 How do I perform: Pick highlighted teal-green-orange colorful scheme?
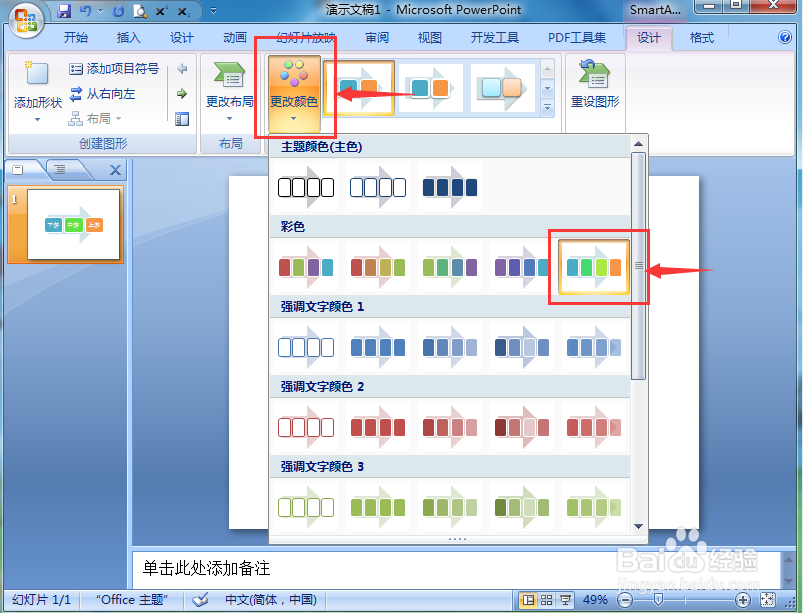(x=594, y=267)
